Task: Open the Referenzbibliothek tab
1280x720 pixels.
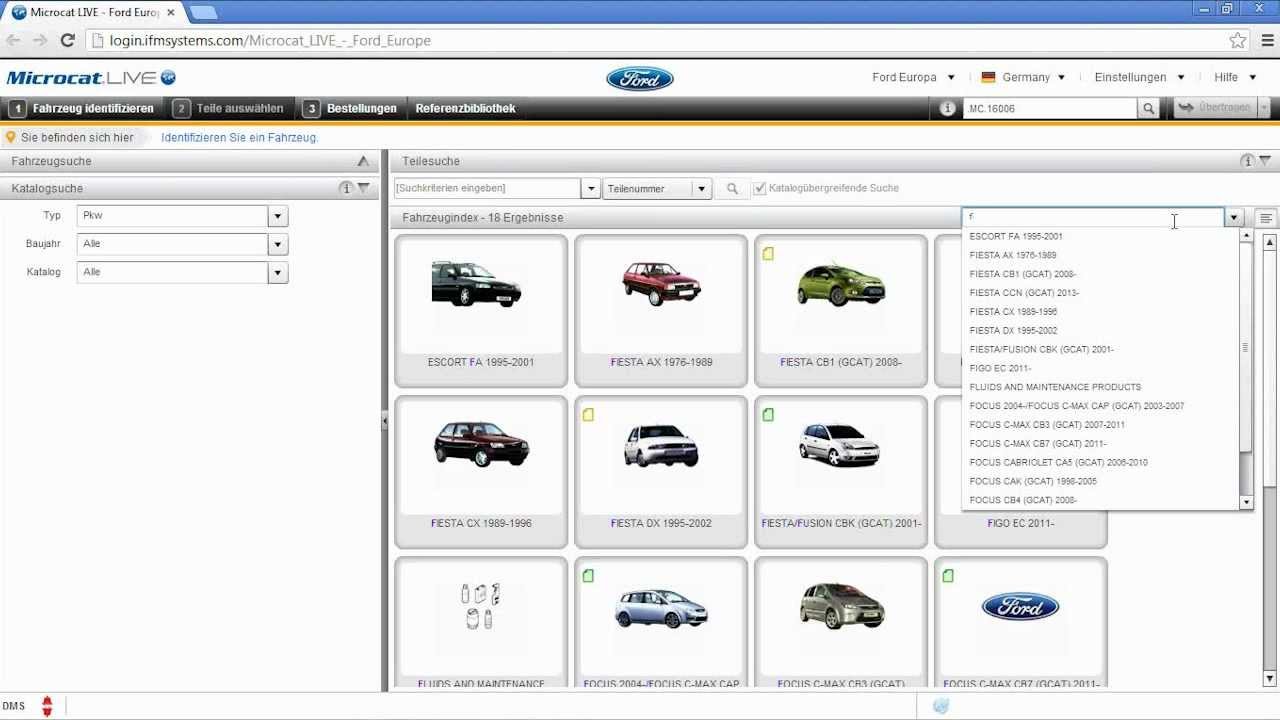Action: coord(465,108)
